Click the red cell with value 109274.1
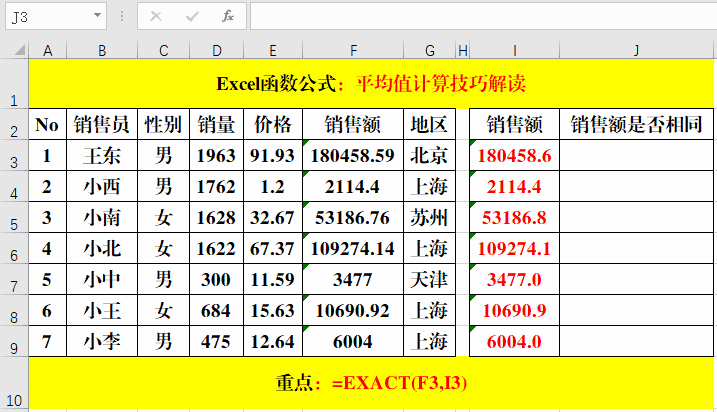 pos(514,249)
